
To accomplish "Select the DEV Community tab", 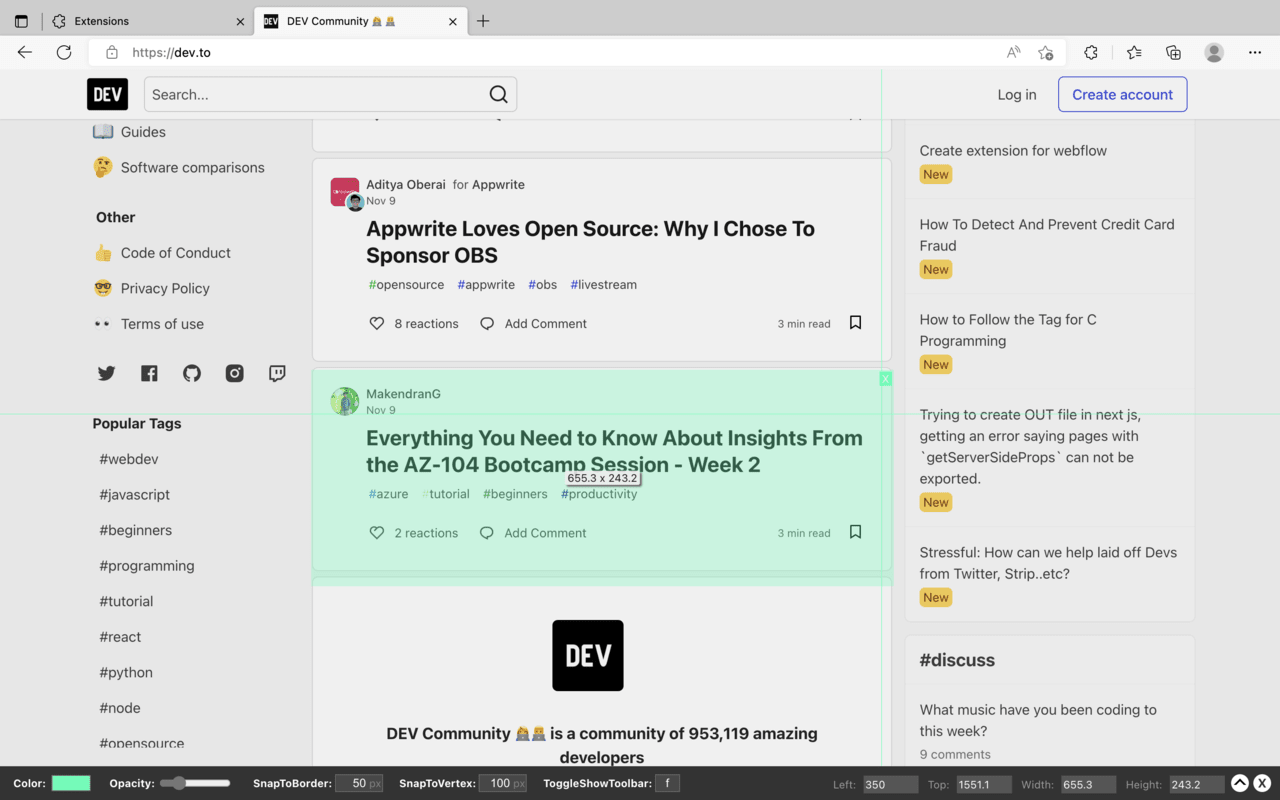I will point(360,21).
